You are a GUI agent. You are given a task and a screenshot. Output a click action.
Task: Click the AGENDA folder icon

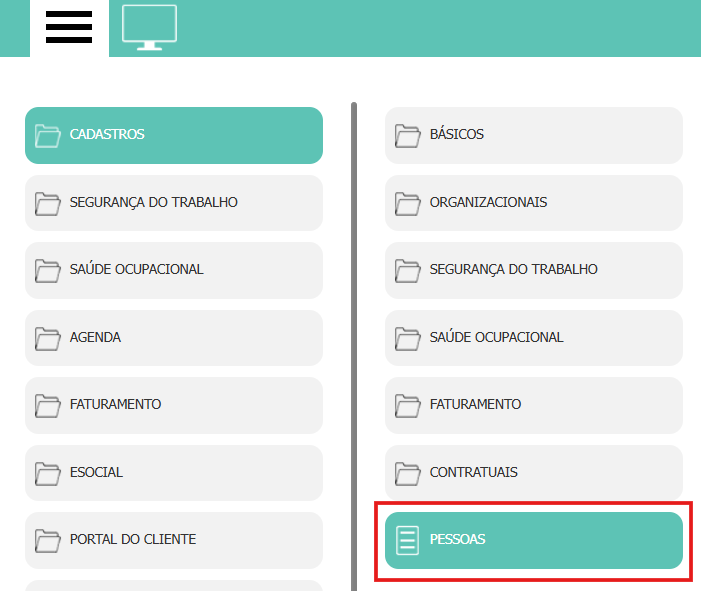tap(47, 339)
